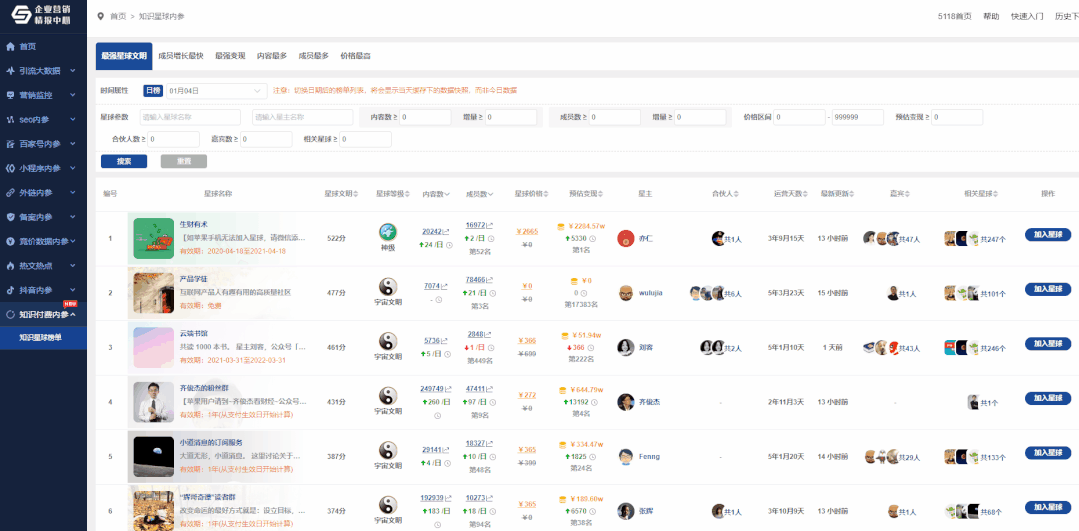Open trend chart icon beside 16972
Viewport: 1079px width, 531px height.
[489, 225]
